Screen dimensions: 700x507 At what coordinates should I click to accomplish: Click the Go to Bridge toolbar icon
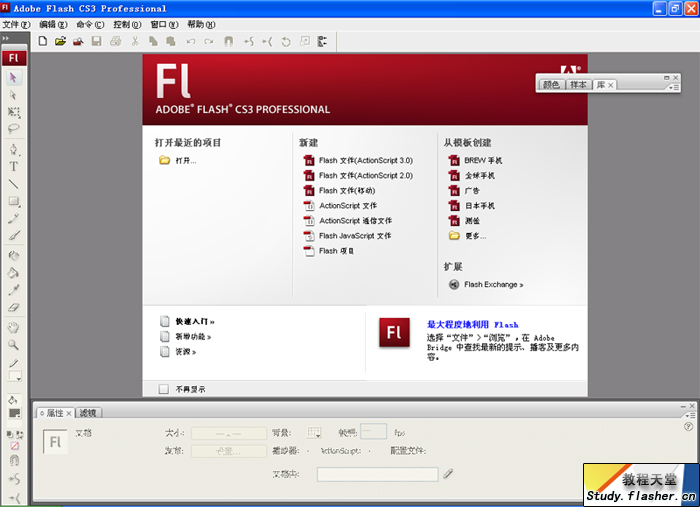click(78, 42)
